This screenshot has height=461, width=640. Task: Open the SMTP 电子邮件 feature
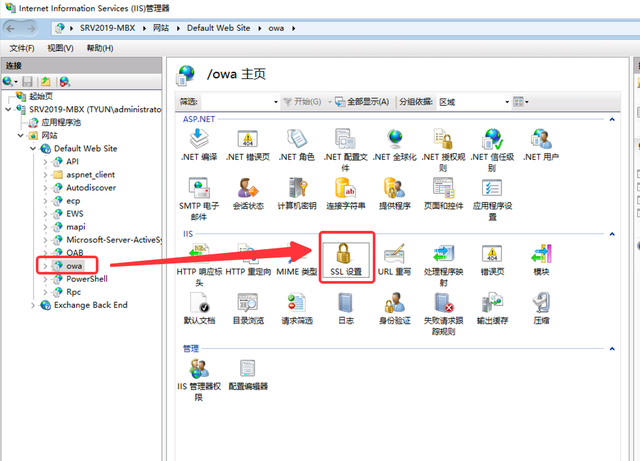[x=199, y=199]
